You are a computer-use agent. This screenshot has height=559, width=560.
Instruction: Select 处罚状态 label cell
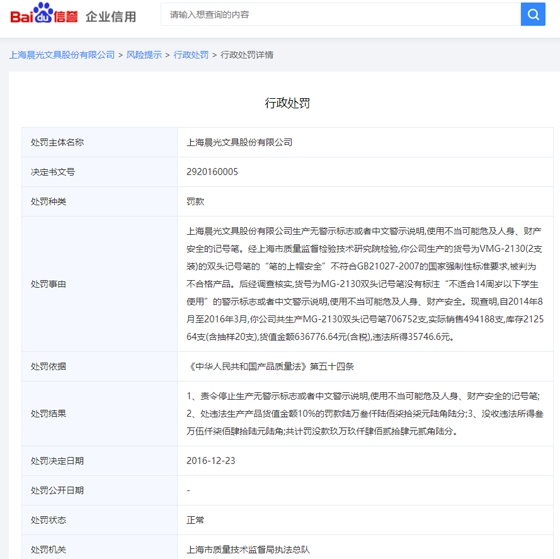point(100,520)
